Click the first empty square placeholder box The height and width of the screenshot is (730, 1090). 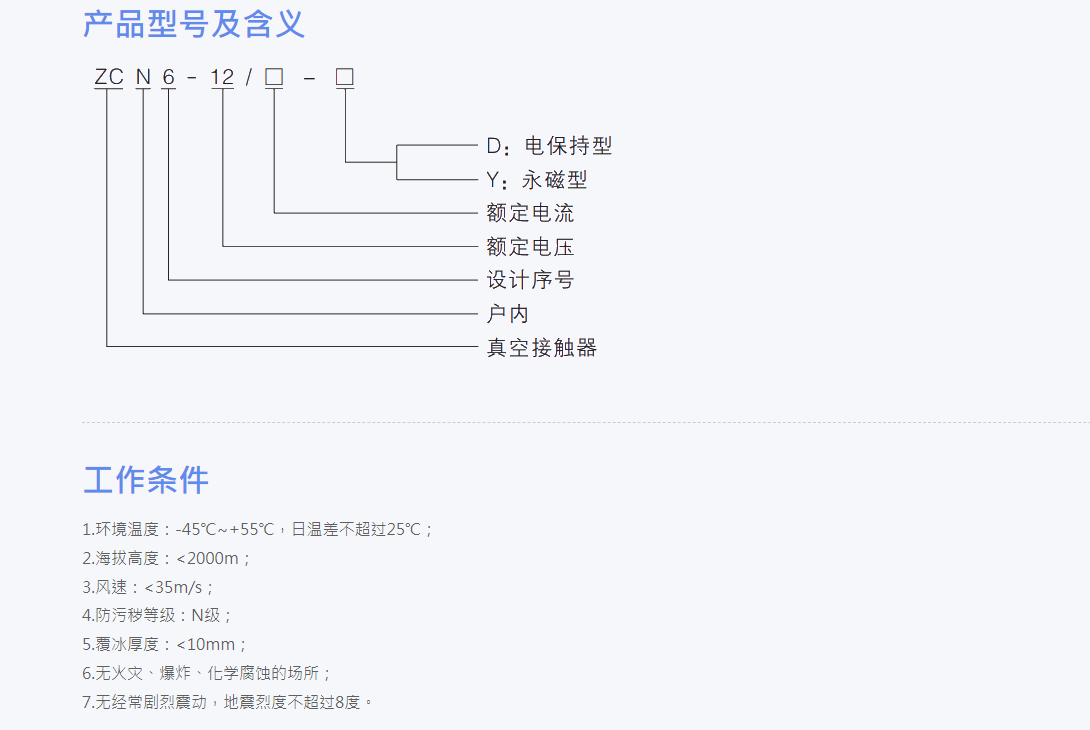tap(272, 76)
